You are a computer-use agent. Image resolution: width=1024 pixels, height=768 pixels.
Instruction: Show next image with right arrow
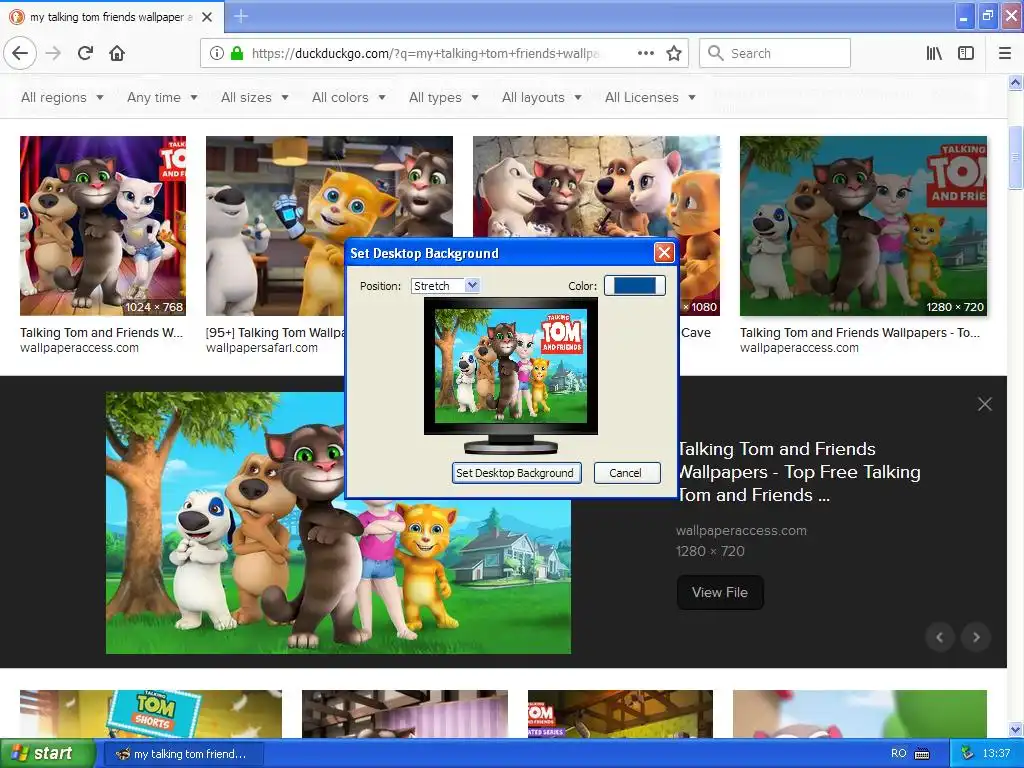[976, 637]
